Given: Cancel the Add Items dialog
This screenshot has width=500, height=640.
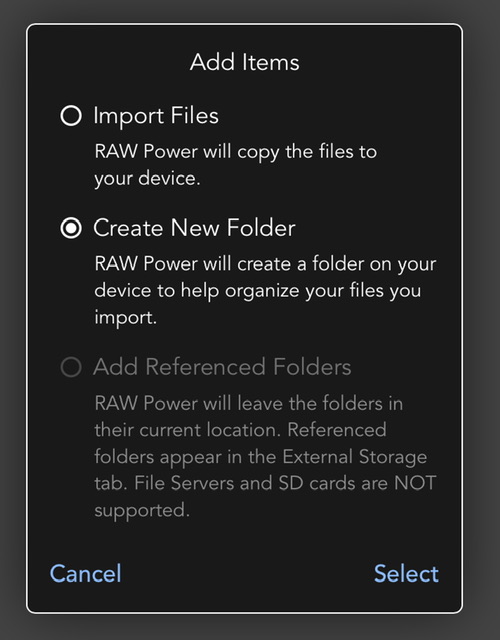Looking at the screenshot, I should coord(86,573).
